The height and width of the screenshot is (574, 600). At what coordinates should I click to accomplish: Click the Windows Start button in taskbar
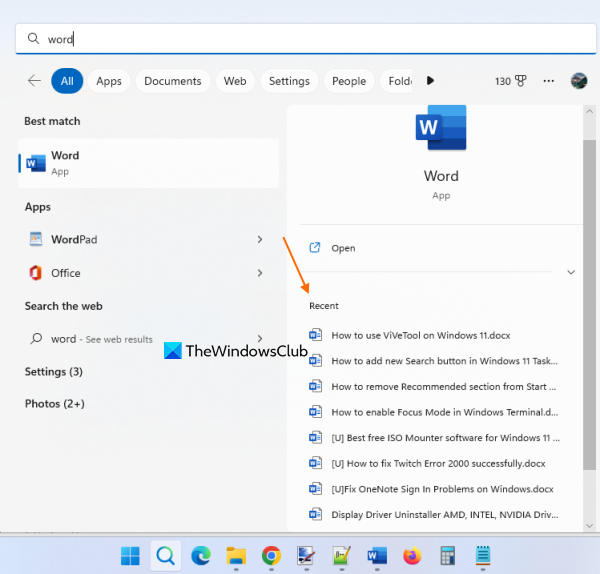pyautogui.click(x=131, y=555)
